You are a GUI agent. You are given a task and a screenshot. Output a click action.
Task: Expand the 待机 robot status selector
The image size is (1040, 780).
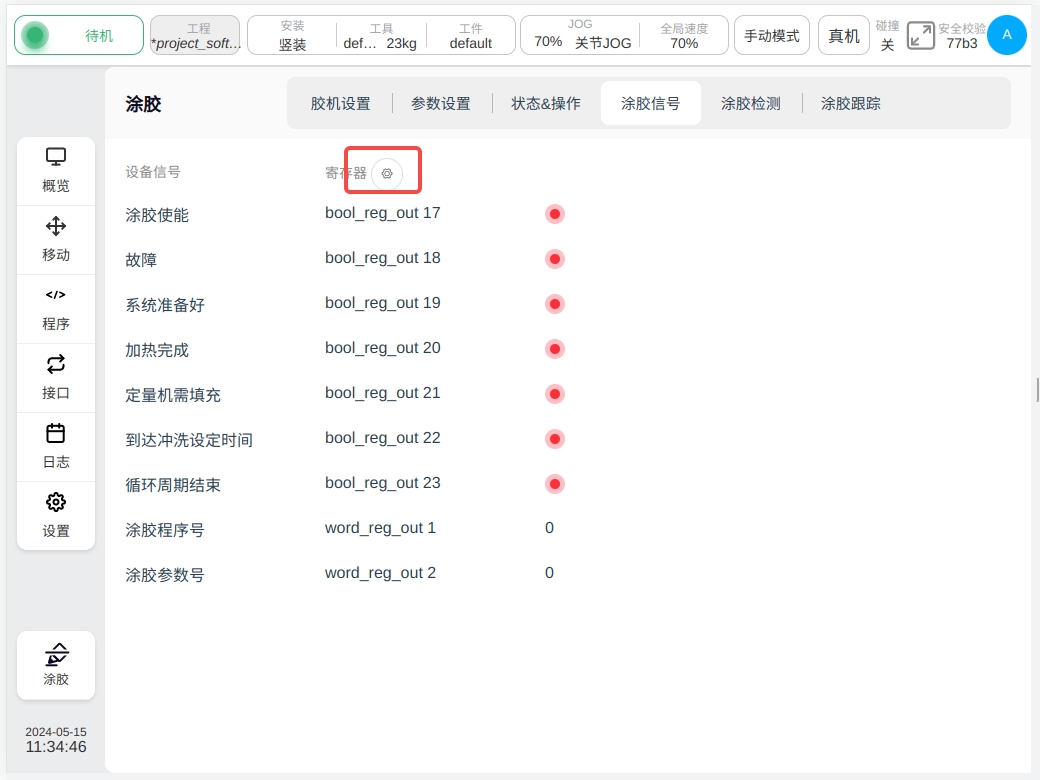(77, 36)
